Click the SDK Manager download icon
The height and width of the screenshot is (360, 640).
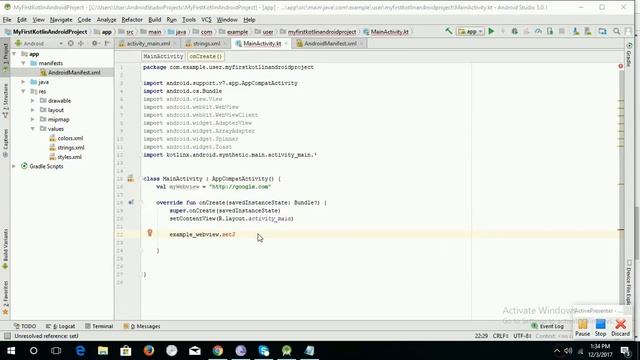(x=576, y=31)
